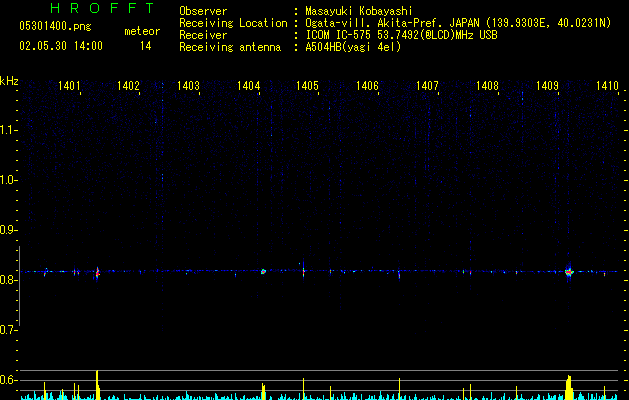
Task: Click the 1408 time axis marker
Action: click(487, 86)
